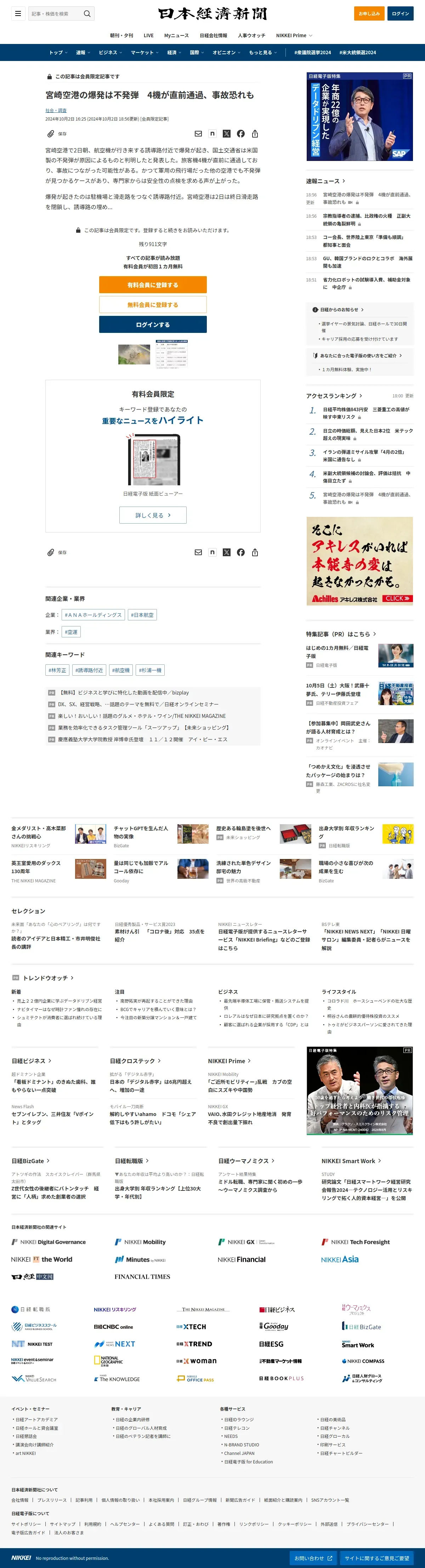Click the NIKKEI Tech Foresight logo

[x=356, y=1242]
